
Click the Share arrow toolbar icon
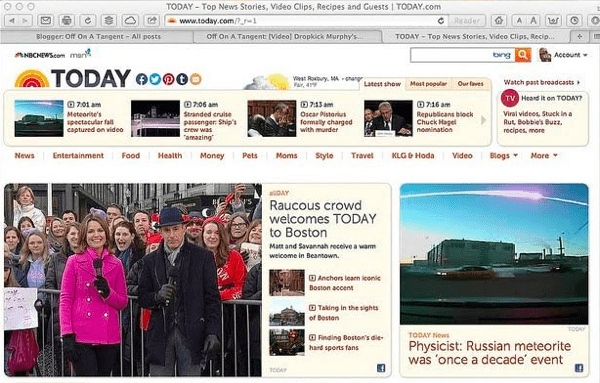pos(152,21)
